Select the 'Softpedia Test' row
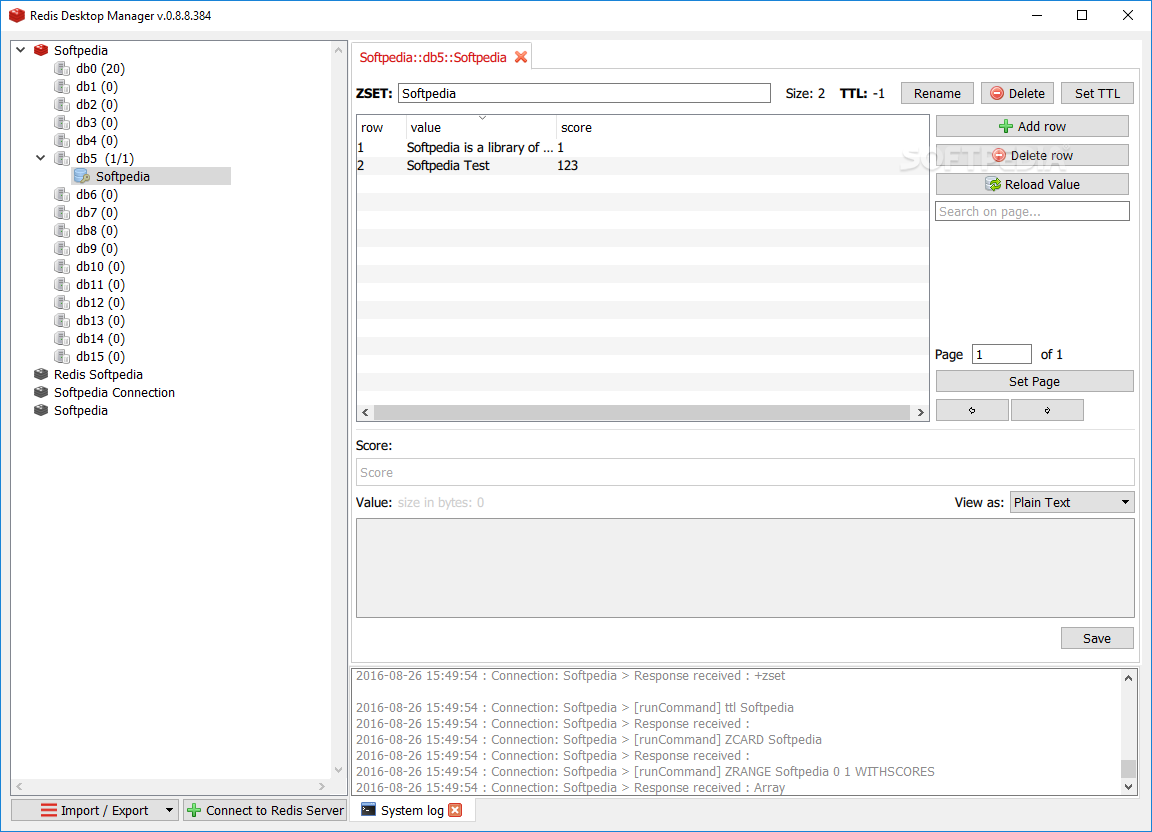Image resolution: width=1152 pixels, height=832 pixels. point(643,165)
